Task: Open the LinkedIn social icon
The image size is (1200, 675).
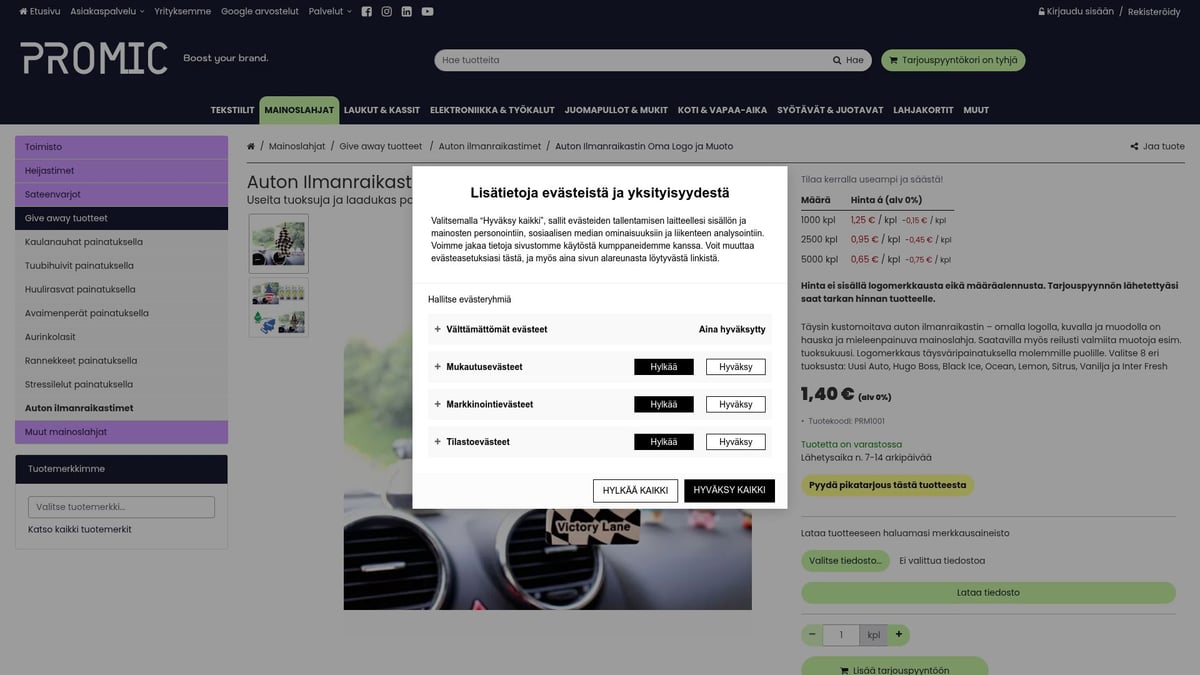Action: 407,11
